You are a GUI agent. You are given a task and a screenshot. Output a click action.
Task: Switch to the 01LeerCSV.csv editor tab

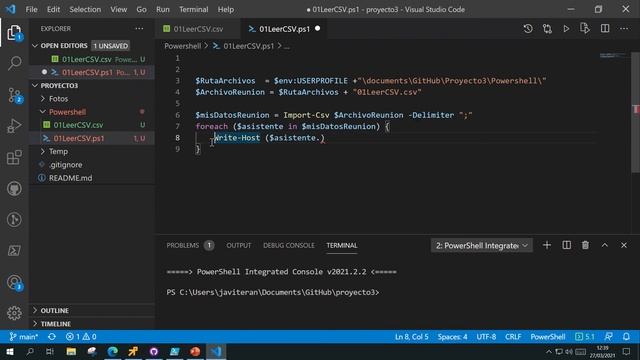198,29
